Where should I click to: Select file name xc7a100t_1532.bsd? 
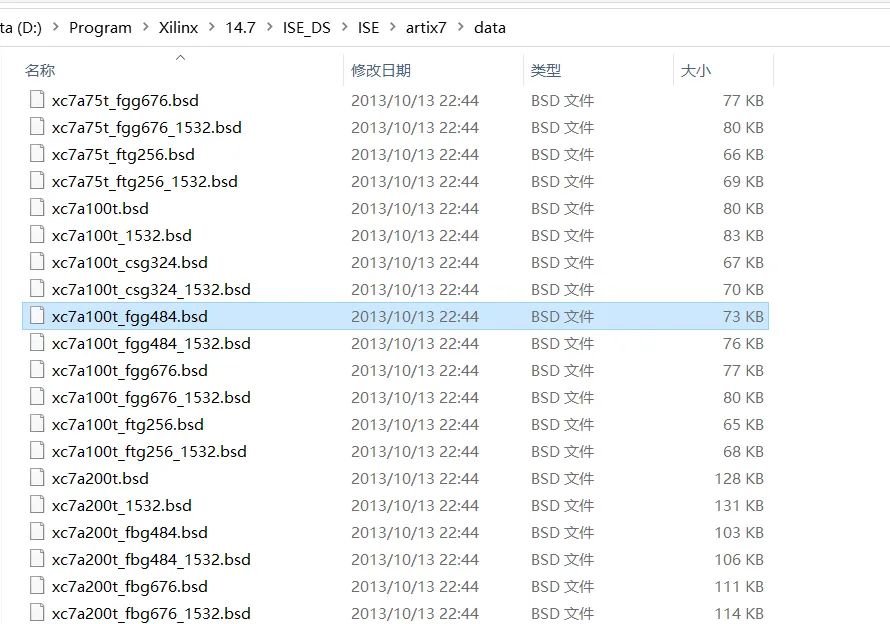(121, 235)
